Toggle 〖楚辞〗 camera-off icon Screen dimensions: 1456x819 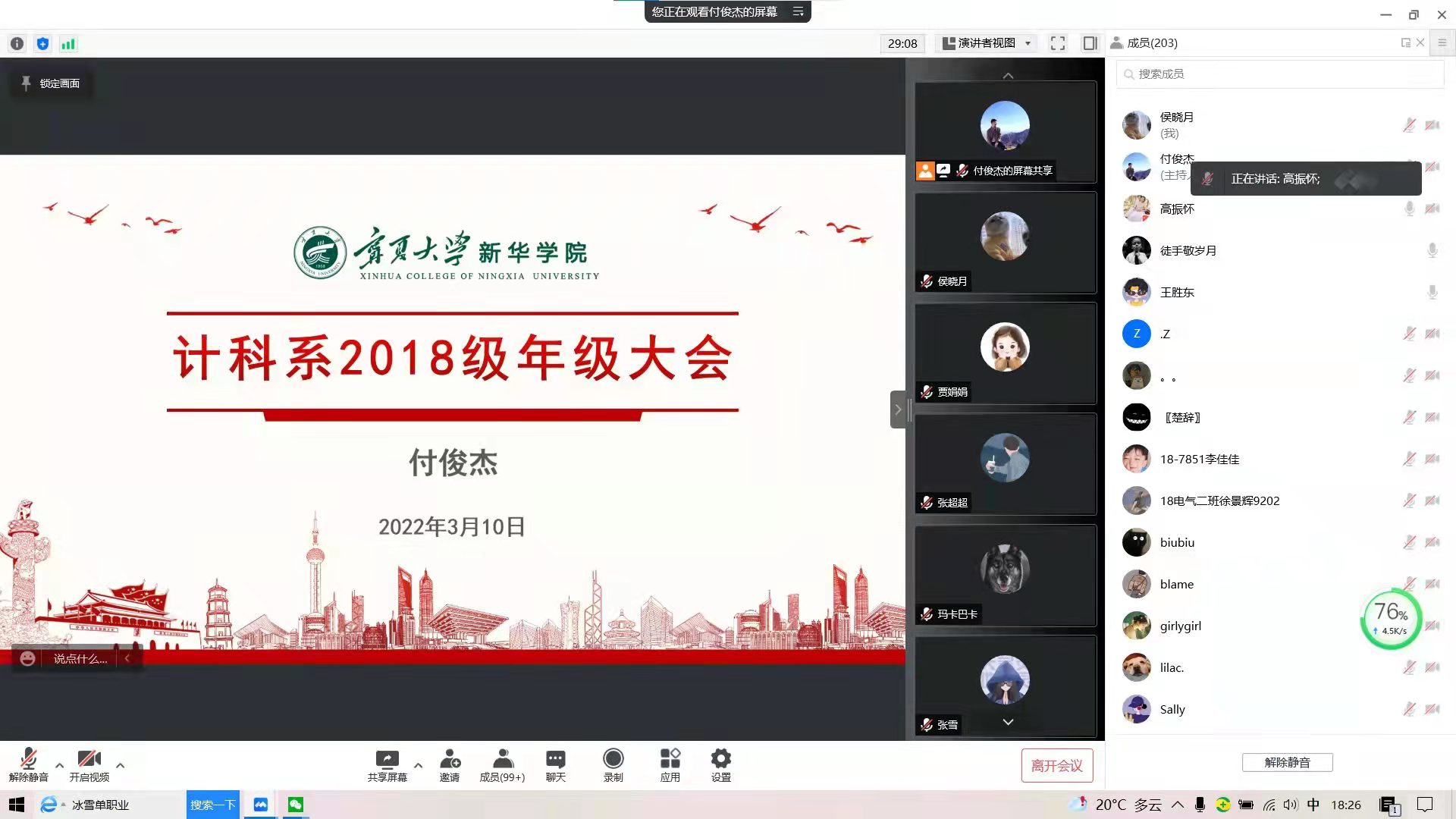tap(1432, 417)
